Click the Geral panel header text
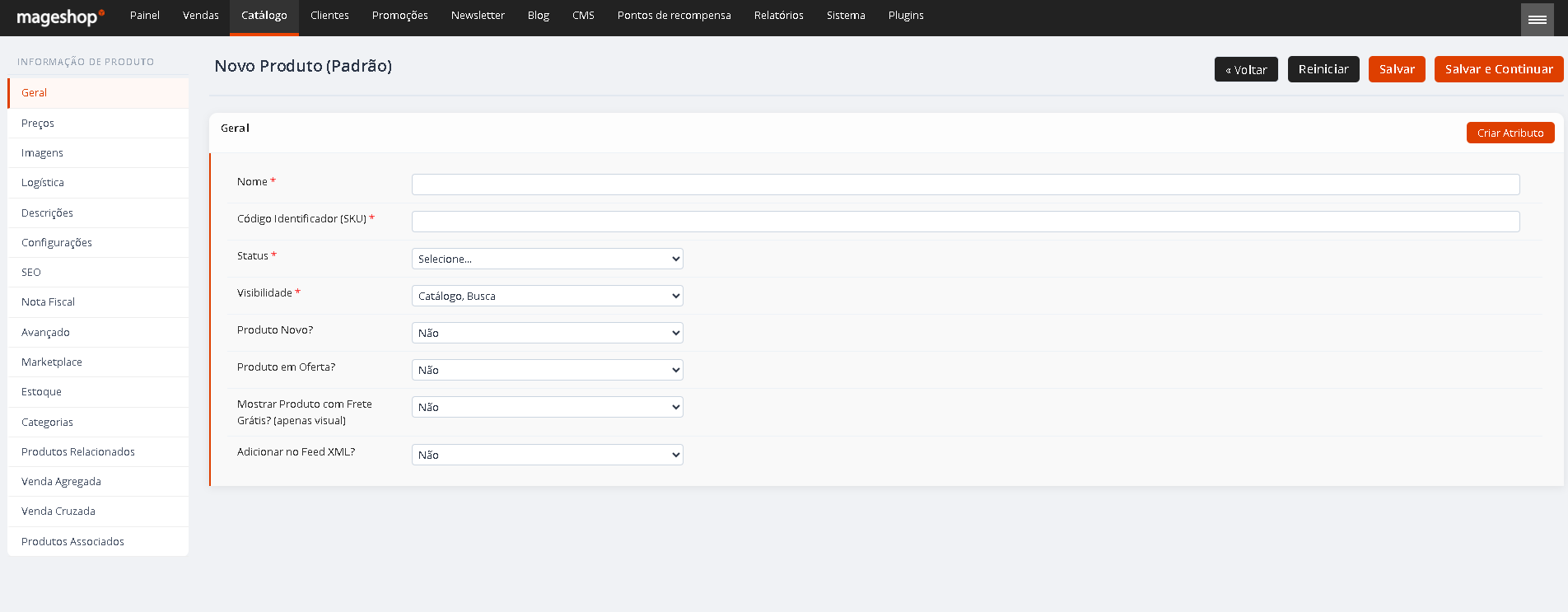This screenshot has height=612, width=1568. click(235, 128)
